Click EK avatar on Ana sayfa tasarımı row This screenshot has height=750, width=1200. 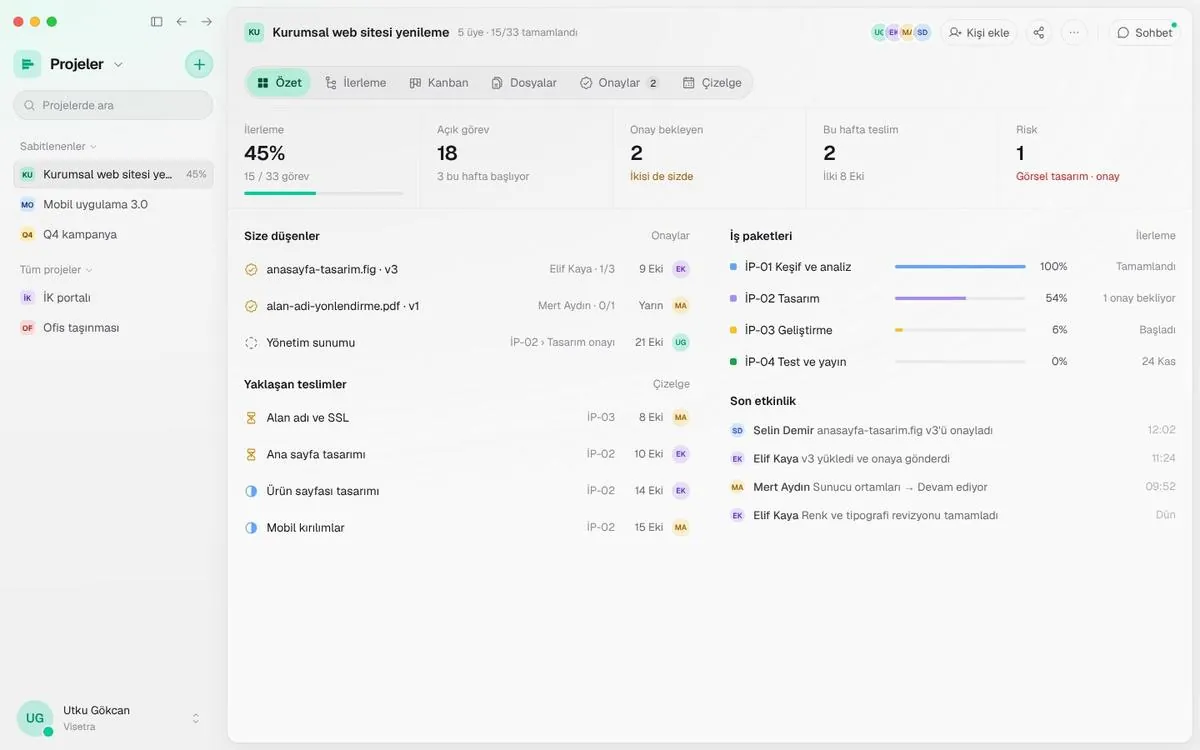click(x=681, y=454)
